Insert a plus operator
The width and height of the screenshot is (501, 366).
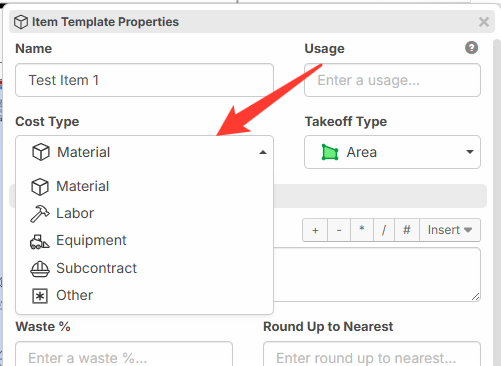click(x=315, y=230)
